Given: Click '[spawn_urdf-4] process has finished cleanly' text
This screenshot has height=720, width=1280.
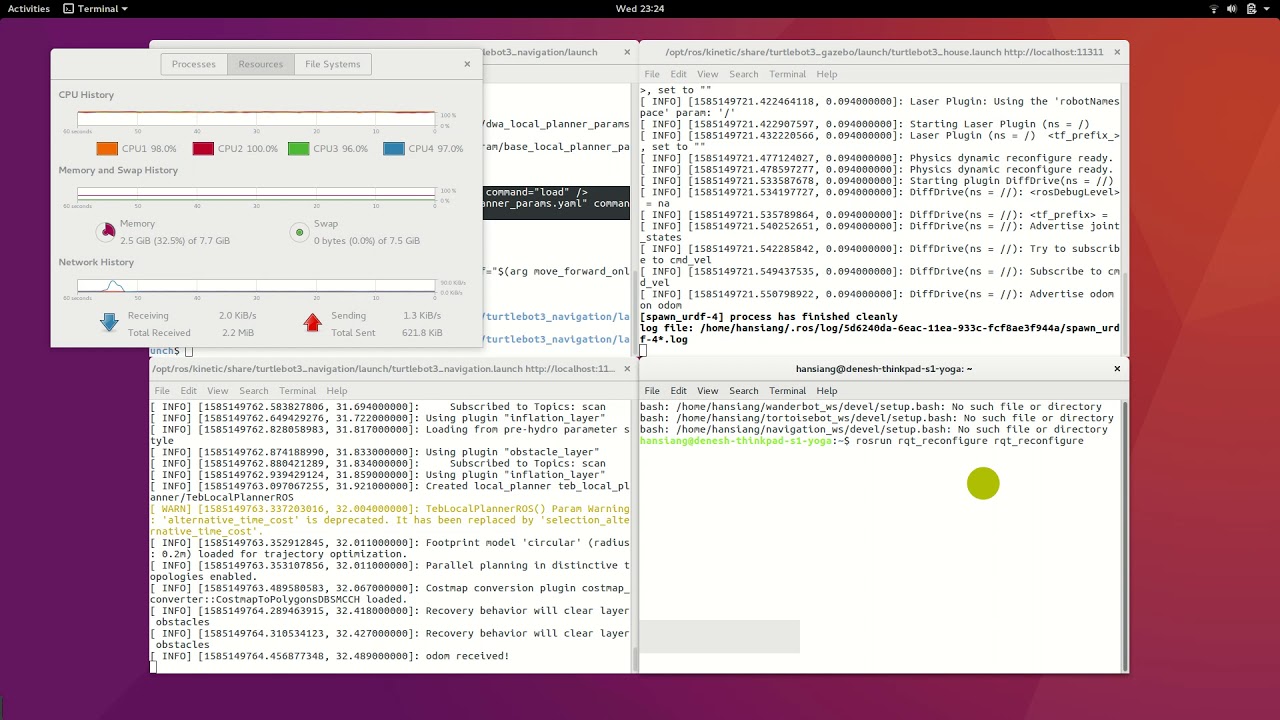Looking at the screenshot, I should click(769, 317).
